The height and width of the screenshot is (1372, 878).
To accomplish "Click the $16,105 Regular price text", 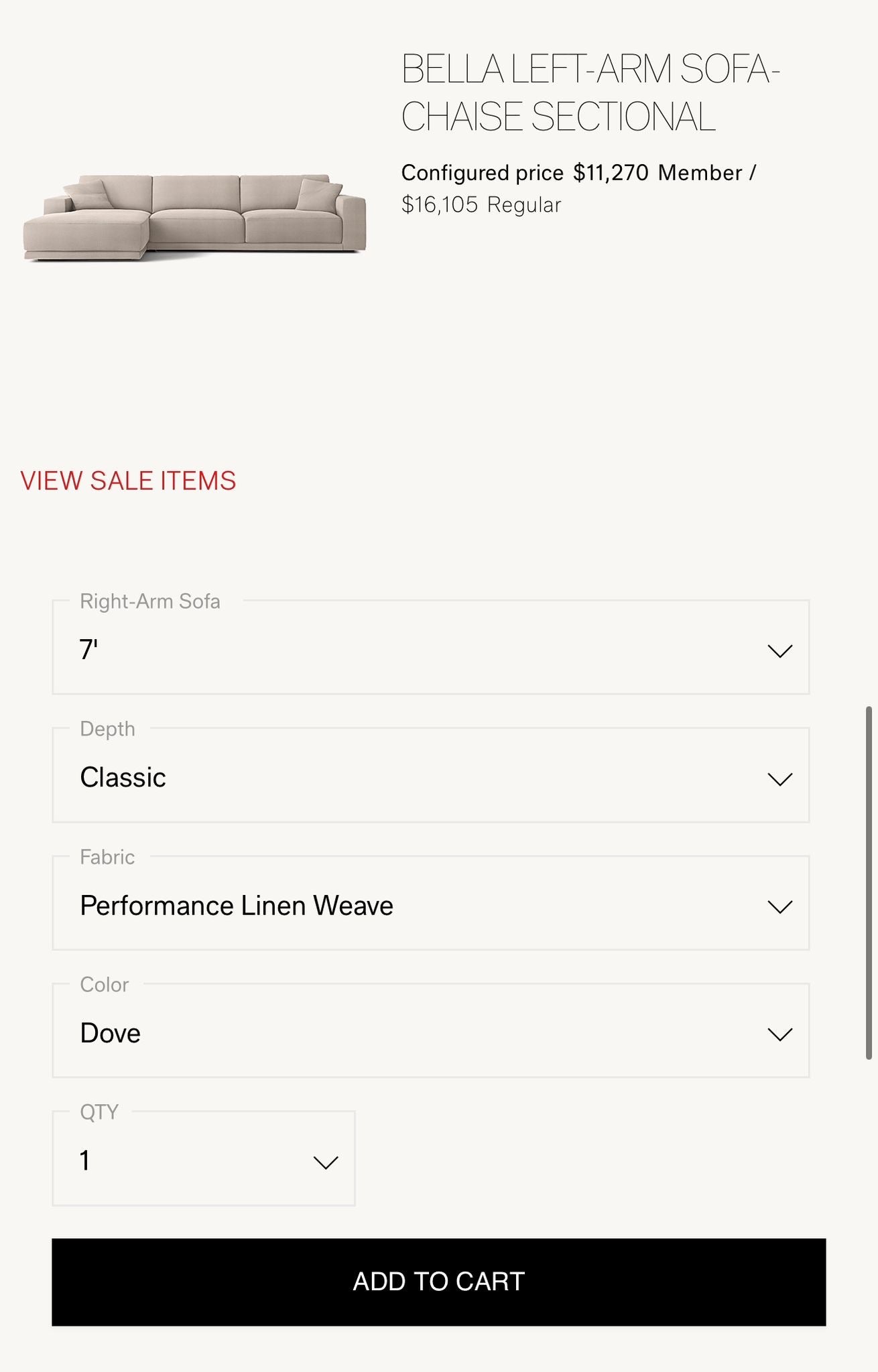I will pyautogui.click(x=481, y=205).
